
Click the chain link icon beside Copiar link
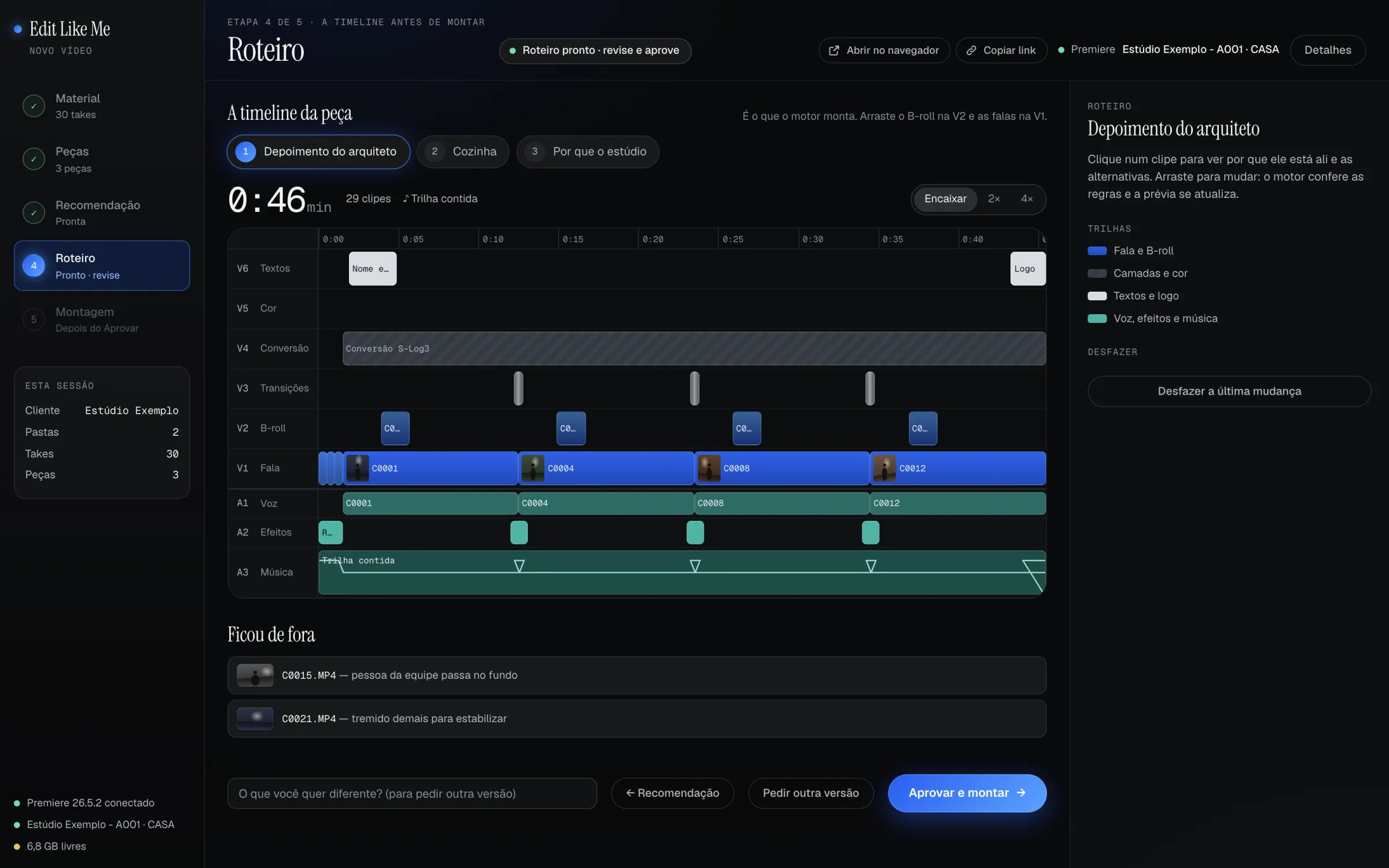(971, 50)
